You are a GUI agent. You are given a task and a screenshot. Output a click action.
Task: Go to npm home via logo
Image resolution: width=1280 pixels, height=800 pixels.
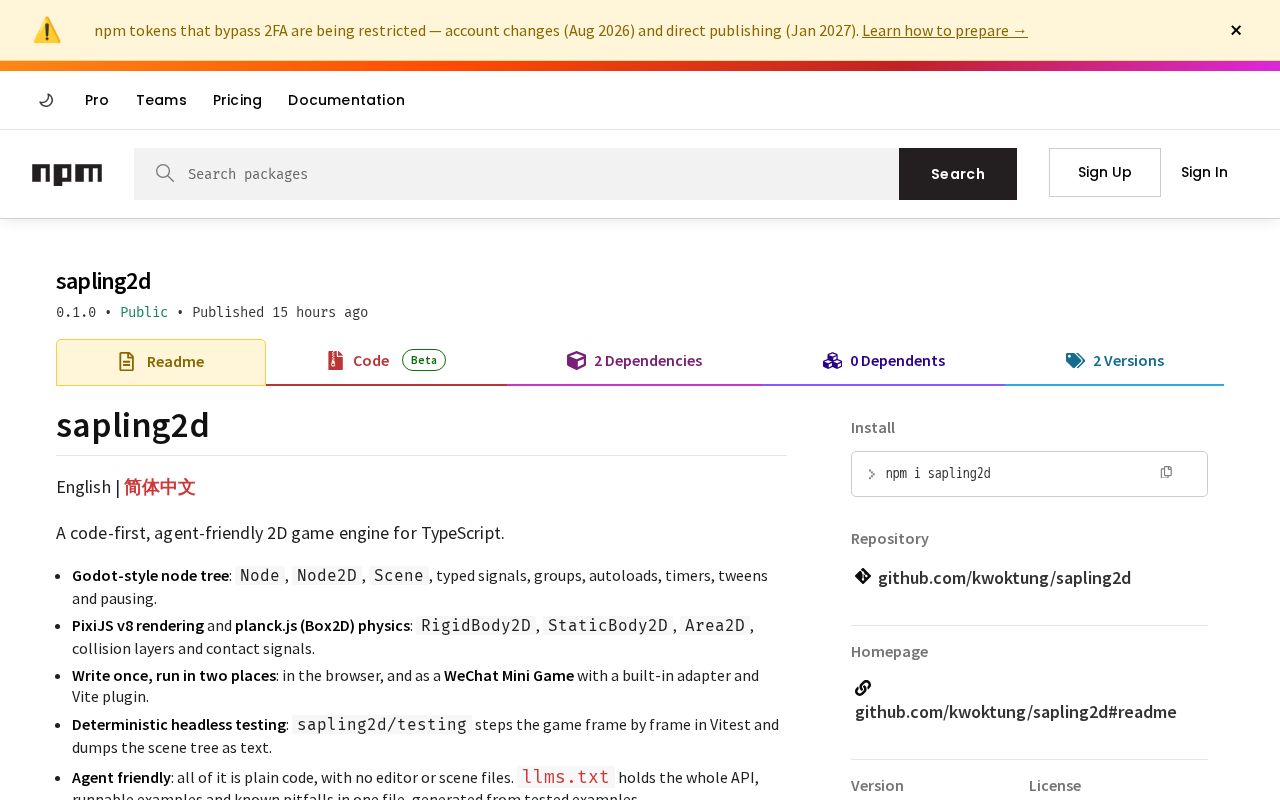67,174
